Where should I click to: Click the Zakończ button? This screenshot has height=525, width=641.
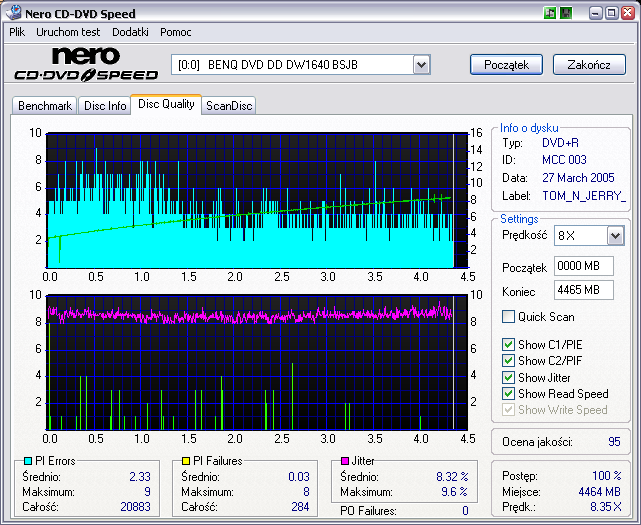pyautogui.click(x=589, y=65)
